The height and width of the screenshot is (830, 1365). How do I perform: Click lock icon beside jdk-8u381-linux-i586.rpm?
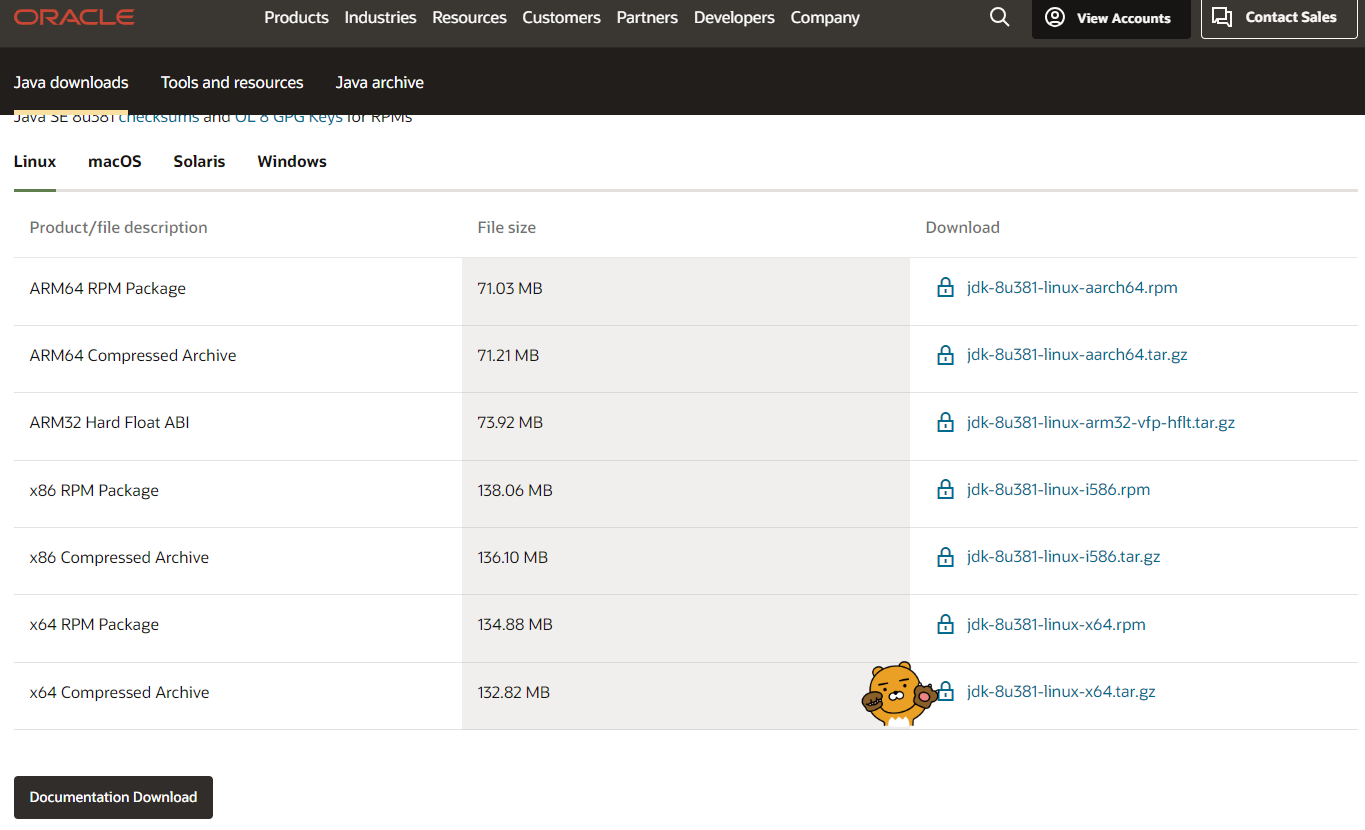(x=945, y=490)
